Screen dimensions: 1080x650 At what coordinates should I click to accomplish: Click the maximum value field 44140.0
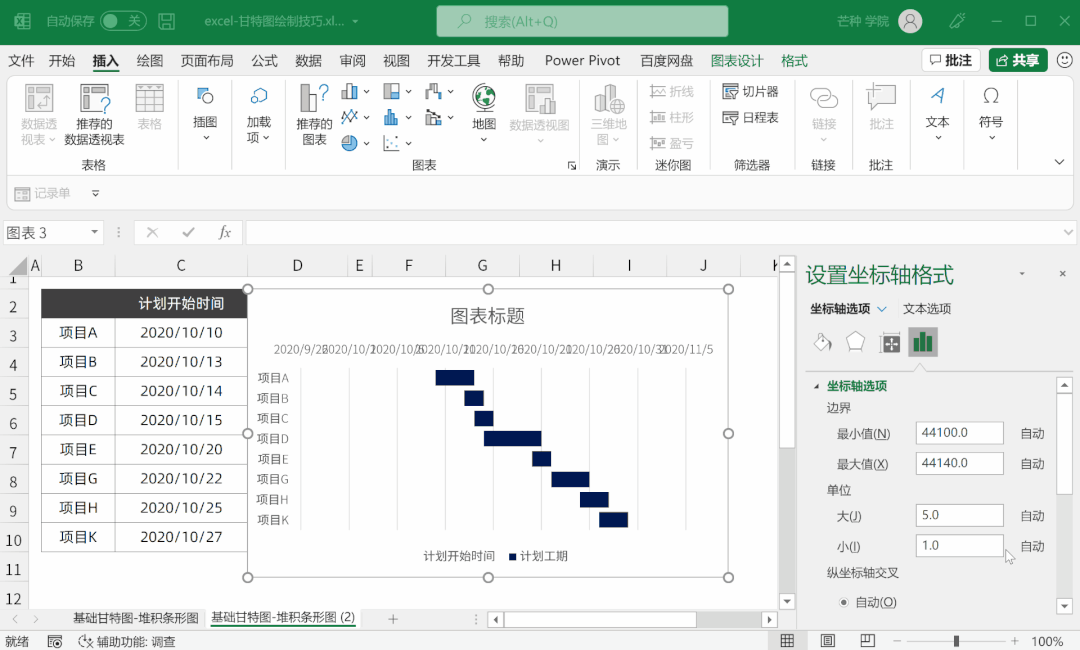click(x=959, y=463)
